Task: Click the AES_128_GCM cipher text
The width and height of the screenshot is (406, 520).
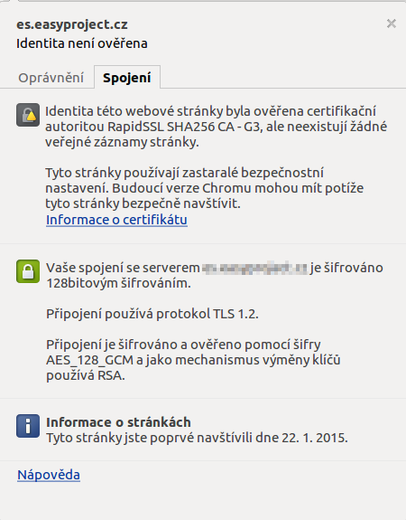Action: (x=90, y=360)
